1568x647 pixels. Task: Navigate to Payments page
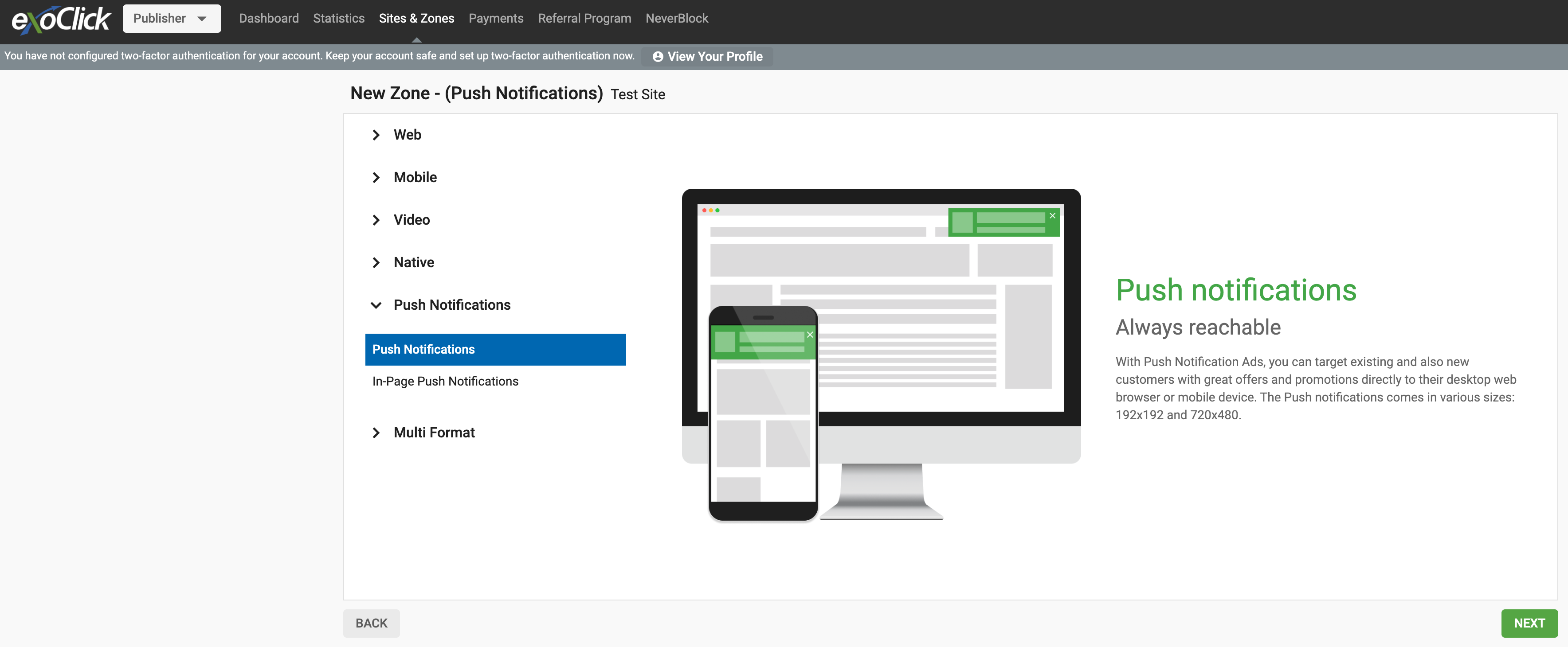495,18
